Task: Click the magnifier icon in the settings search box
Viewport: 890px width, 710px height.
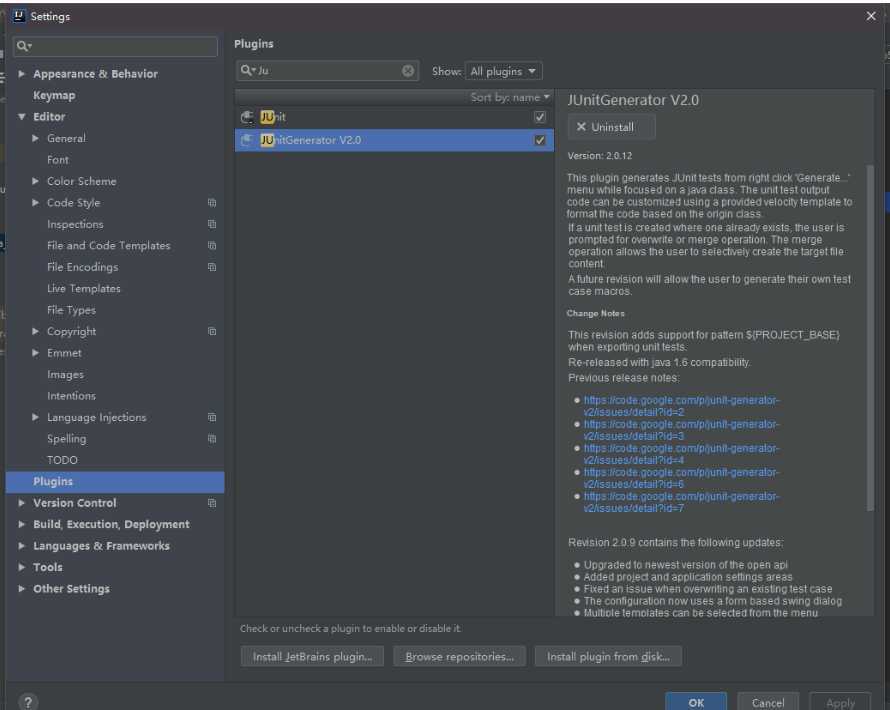Action: coord(24,46)
